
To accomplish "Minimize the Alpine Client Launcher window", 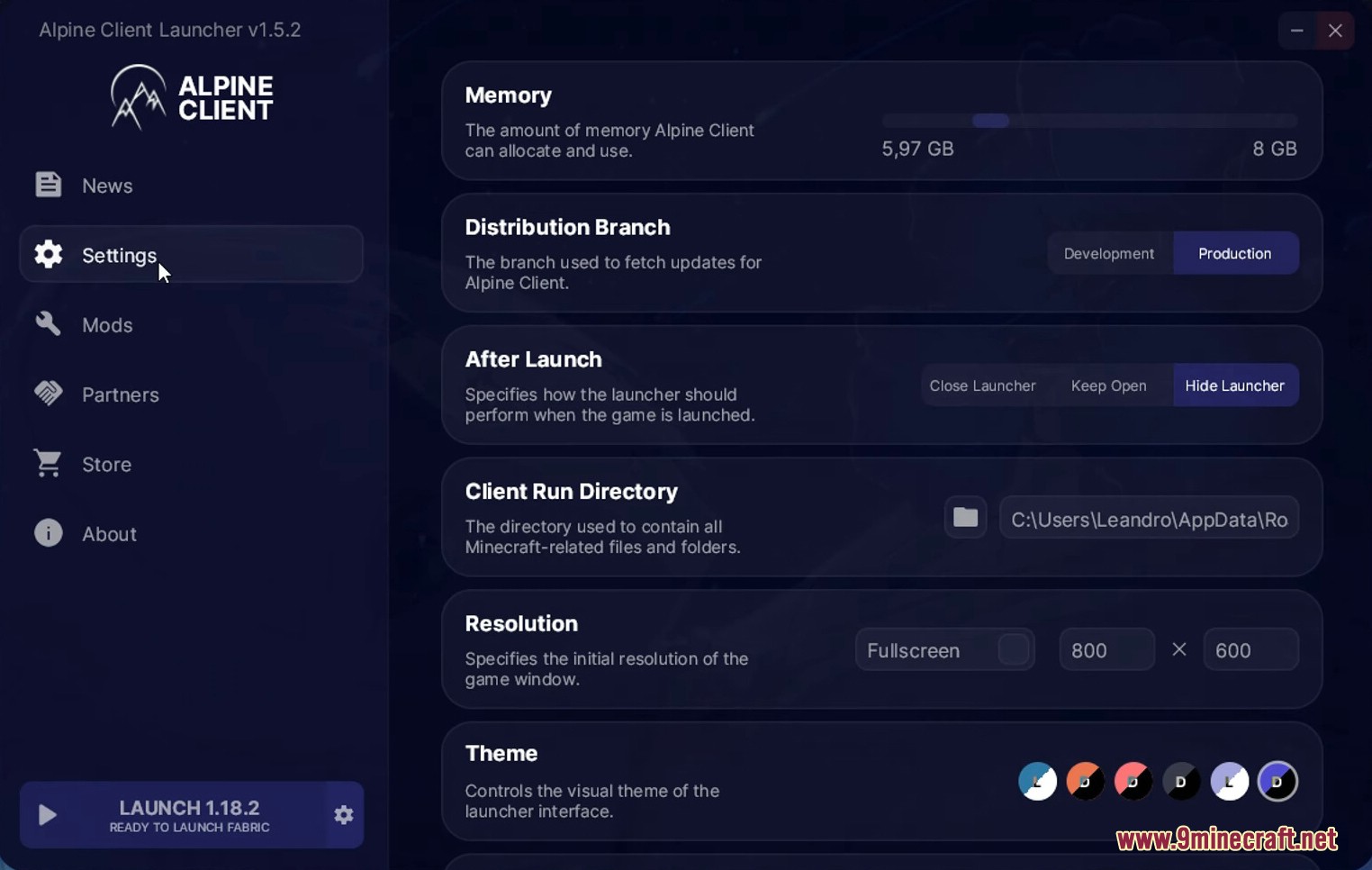I will click(x=1296, y=31).
